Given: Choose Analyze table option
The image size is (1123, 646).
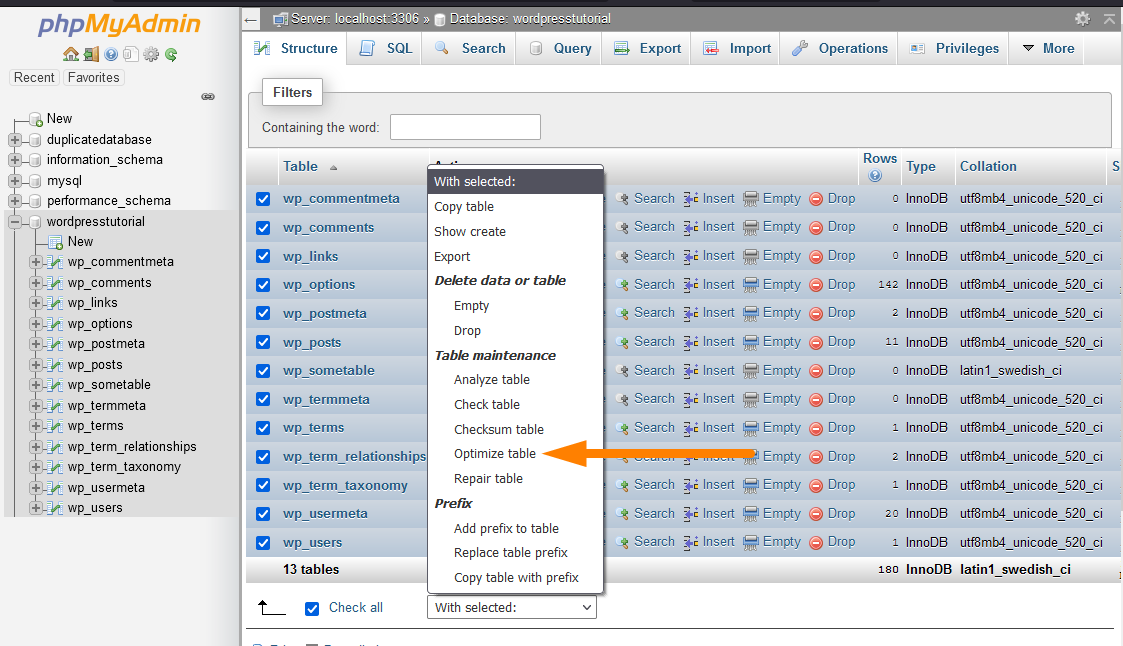Looking at the screenshot, I should pos(491,380).
